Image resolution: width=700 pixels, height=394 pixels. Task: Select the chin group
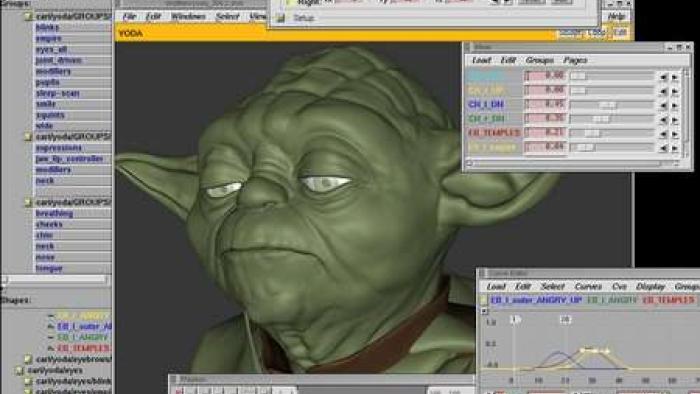[x=44, y=235]
